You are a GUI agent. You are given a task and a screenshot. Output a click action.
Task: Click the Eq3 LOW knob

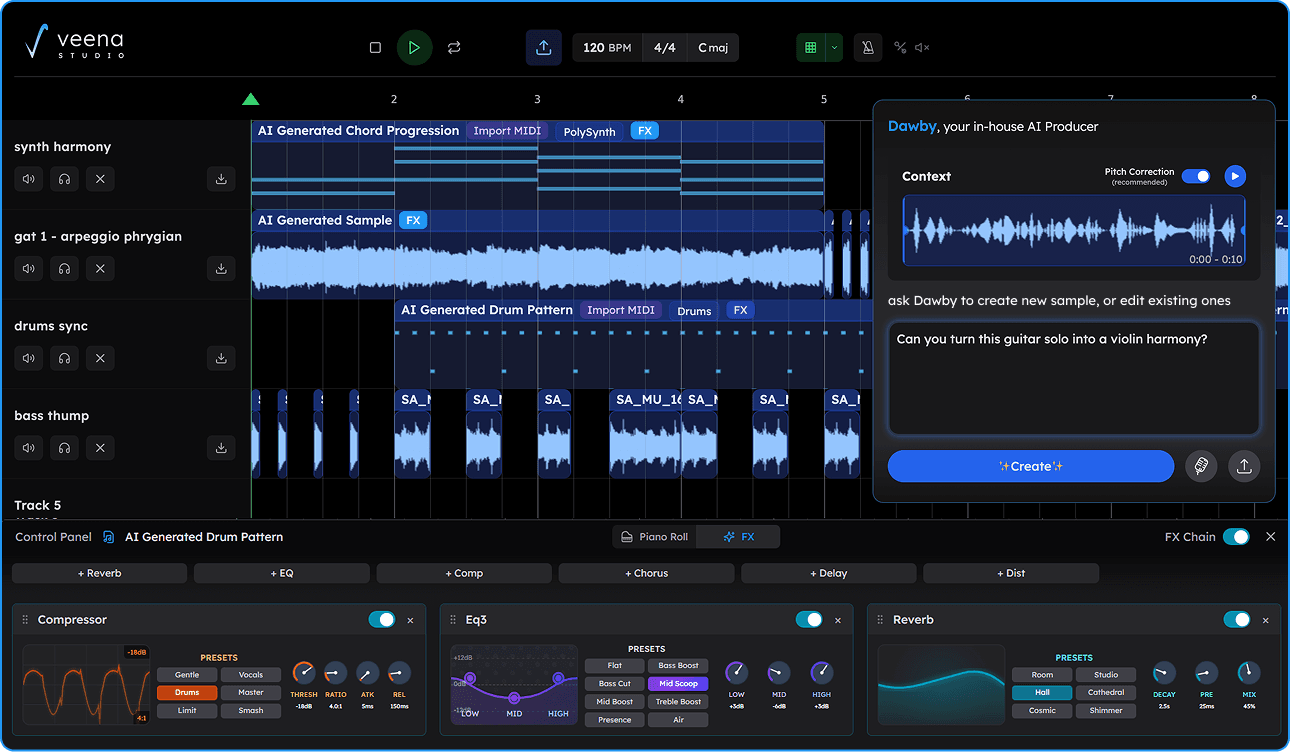point(736,673)
